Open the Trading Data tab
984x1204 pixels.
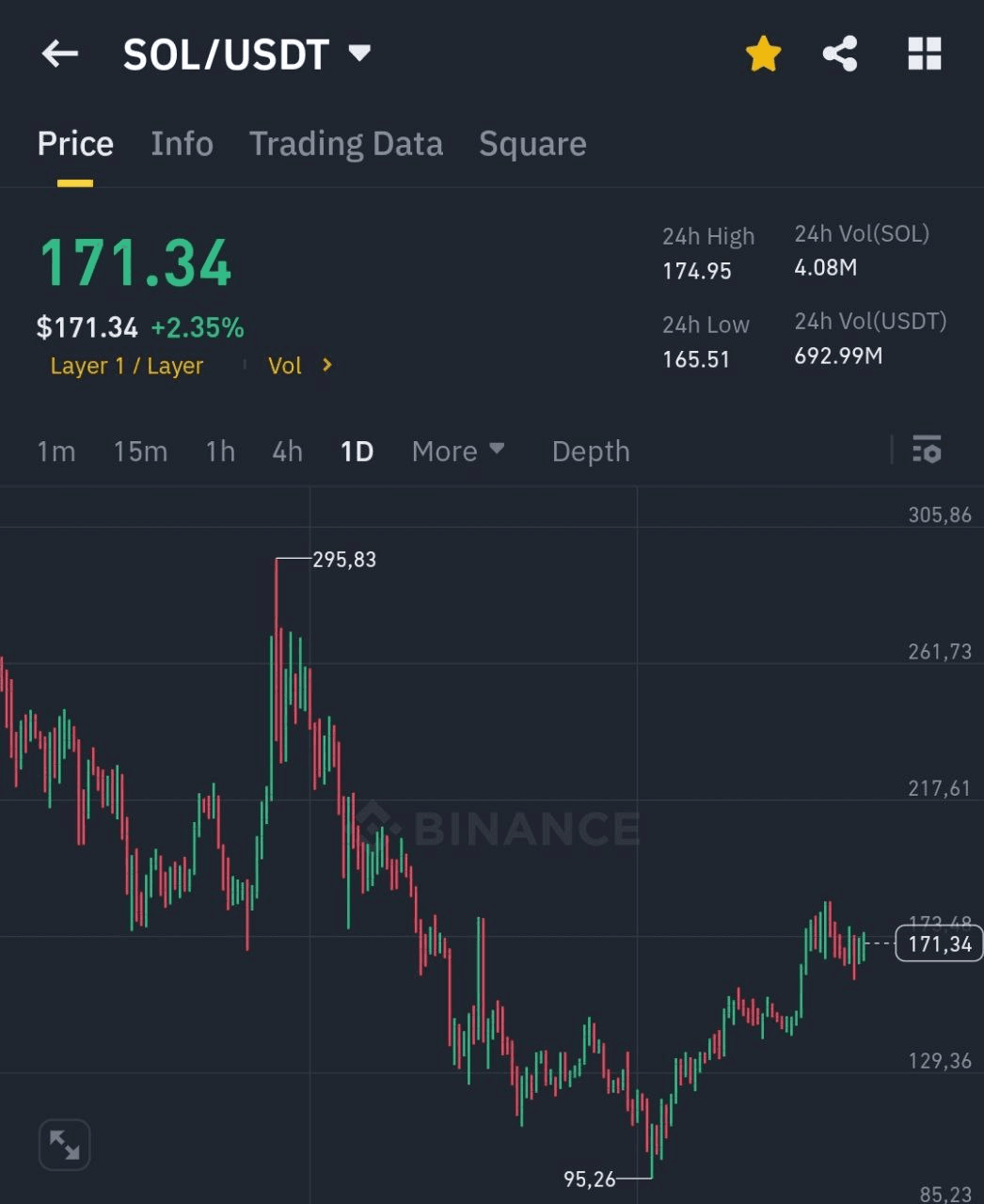pos(346,144)
